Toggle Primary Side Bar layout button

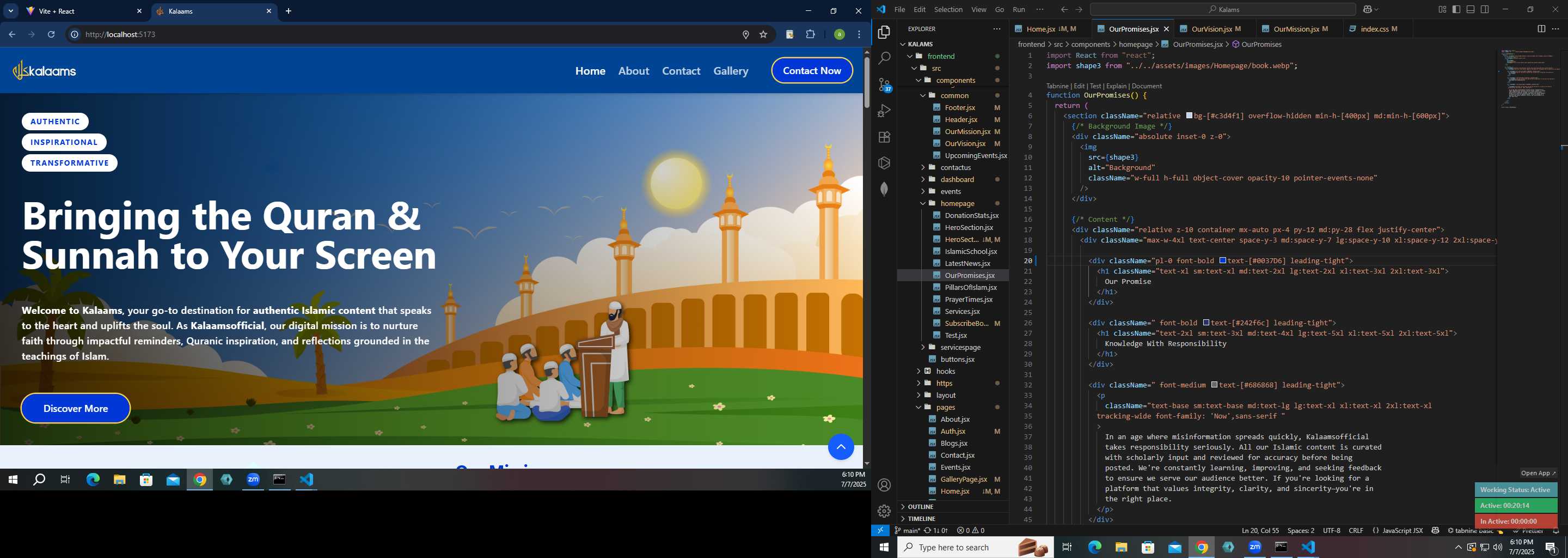(1456, 9)
